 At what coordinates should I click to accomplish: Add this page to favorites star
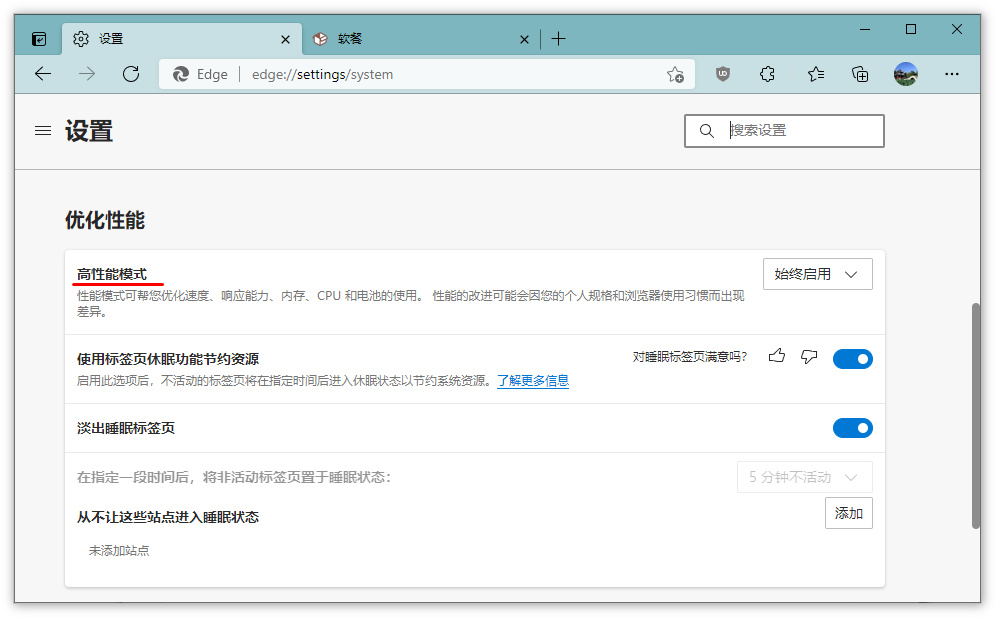pos(675,74)
